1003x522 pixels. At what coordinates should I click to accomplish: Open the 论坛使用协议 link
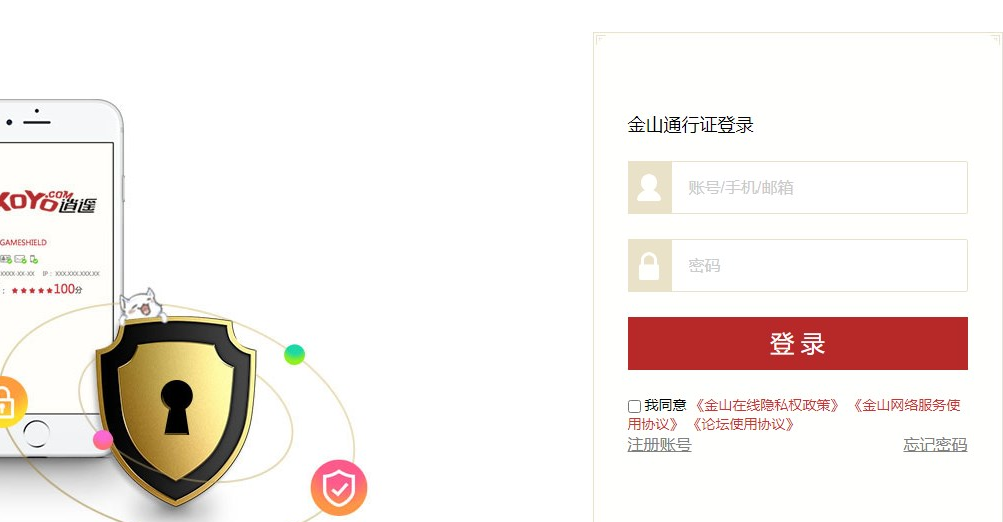point(743,424)
